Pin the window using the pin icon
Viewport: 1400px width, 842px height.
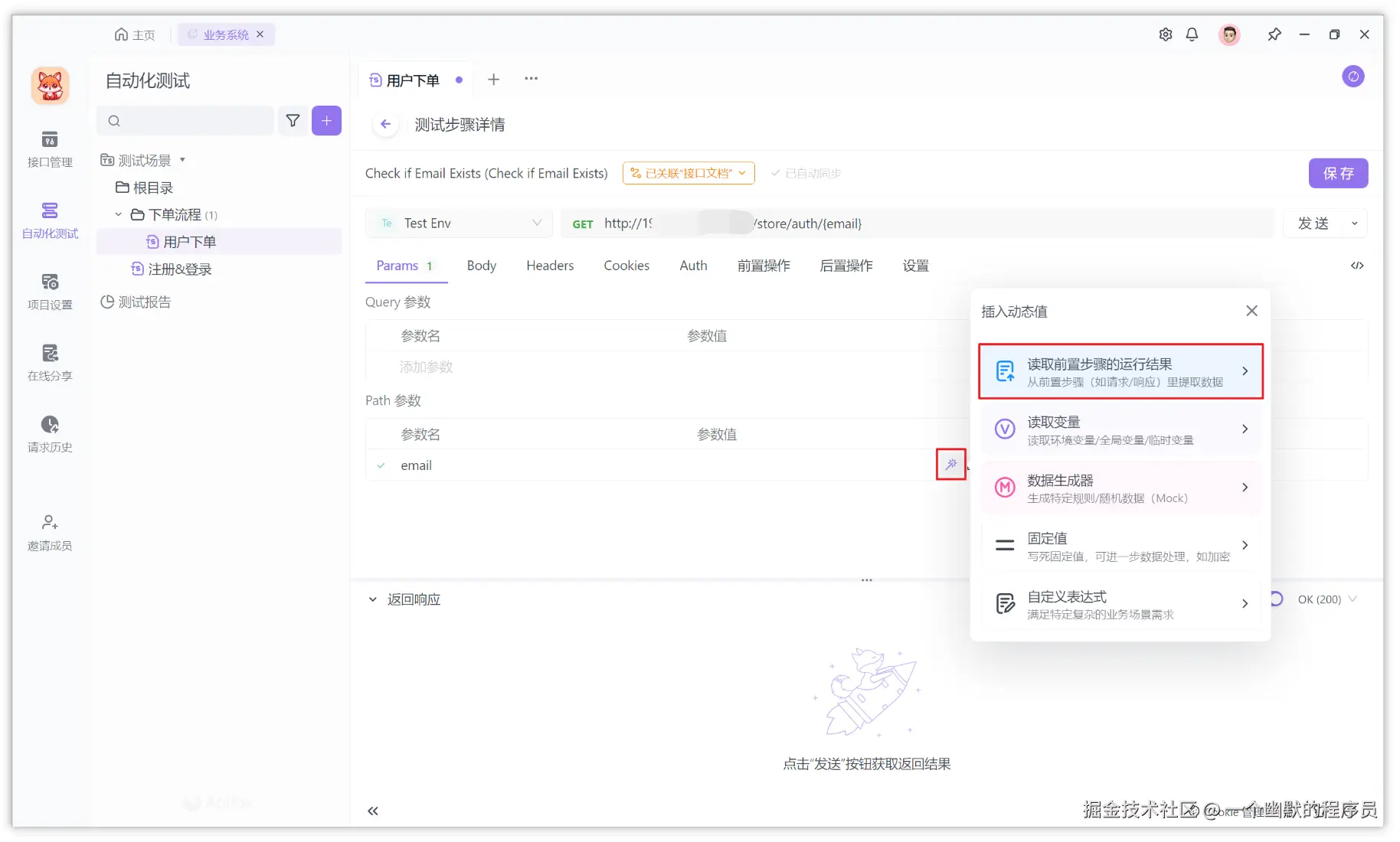[1274, 34]
